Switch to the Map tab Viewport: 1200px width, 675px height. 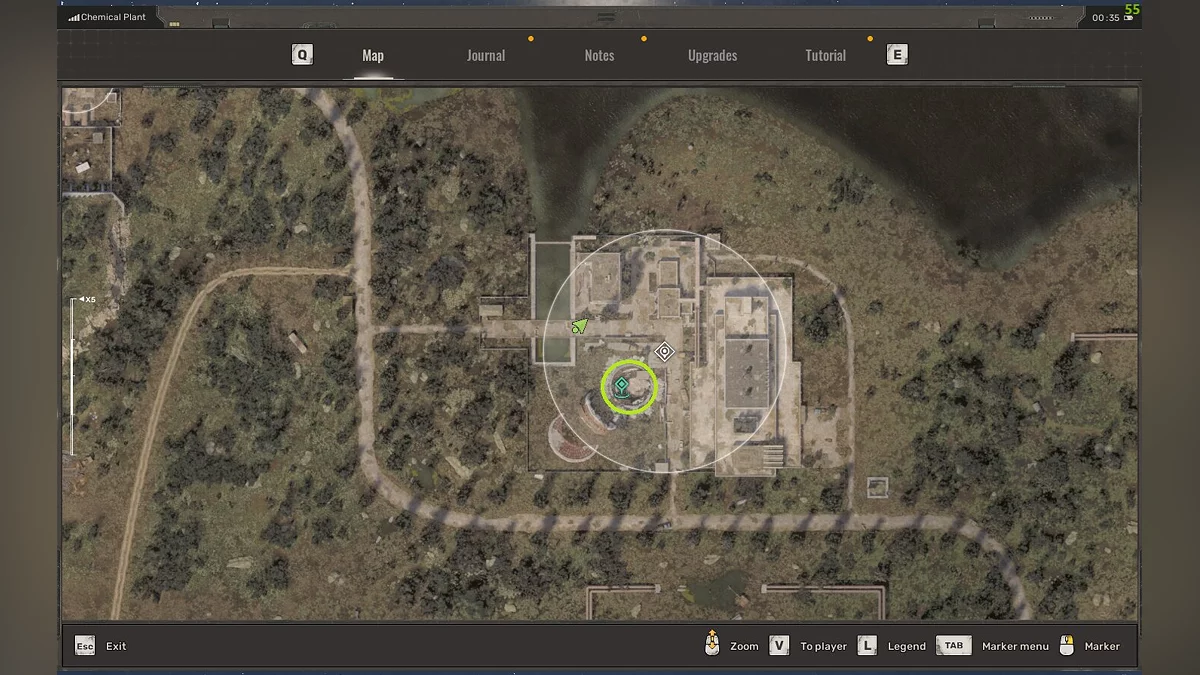(373, 56)
